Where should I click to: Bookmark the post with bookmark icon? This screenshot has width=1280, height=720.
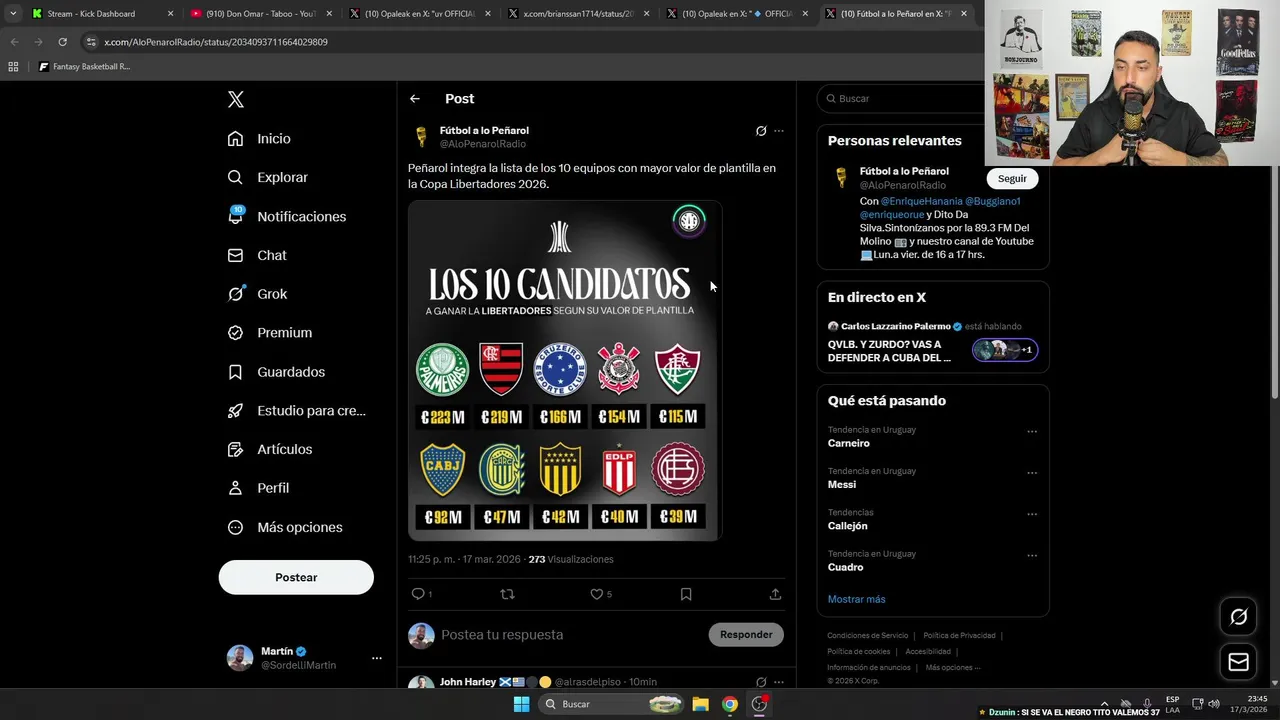tap(686, 594)
